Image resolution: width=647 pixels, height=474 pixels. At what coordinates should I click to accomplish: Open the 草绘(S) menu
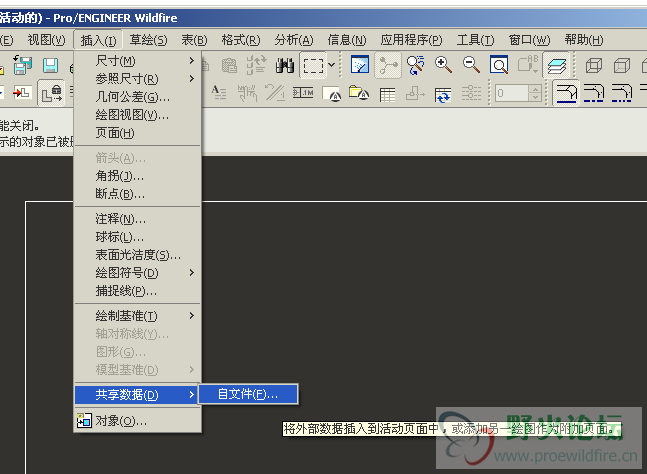(149, 40)
